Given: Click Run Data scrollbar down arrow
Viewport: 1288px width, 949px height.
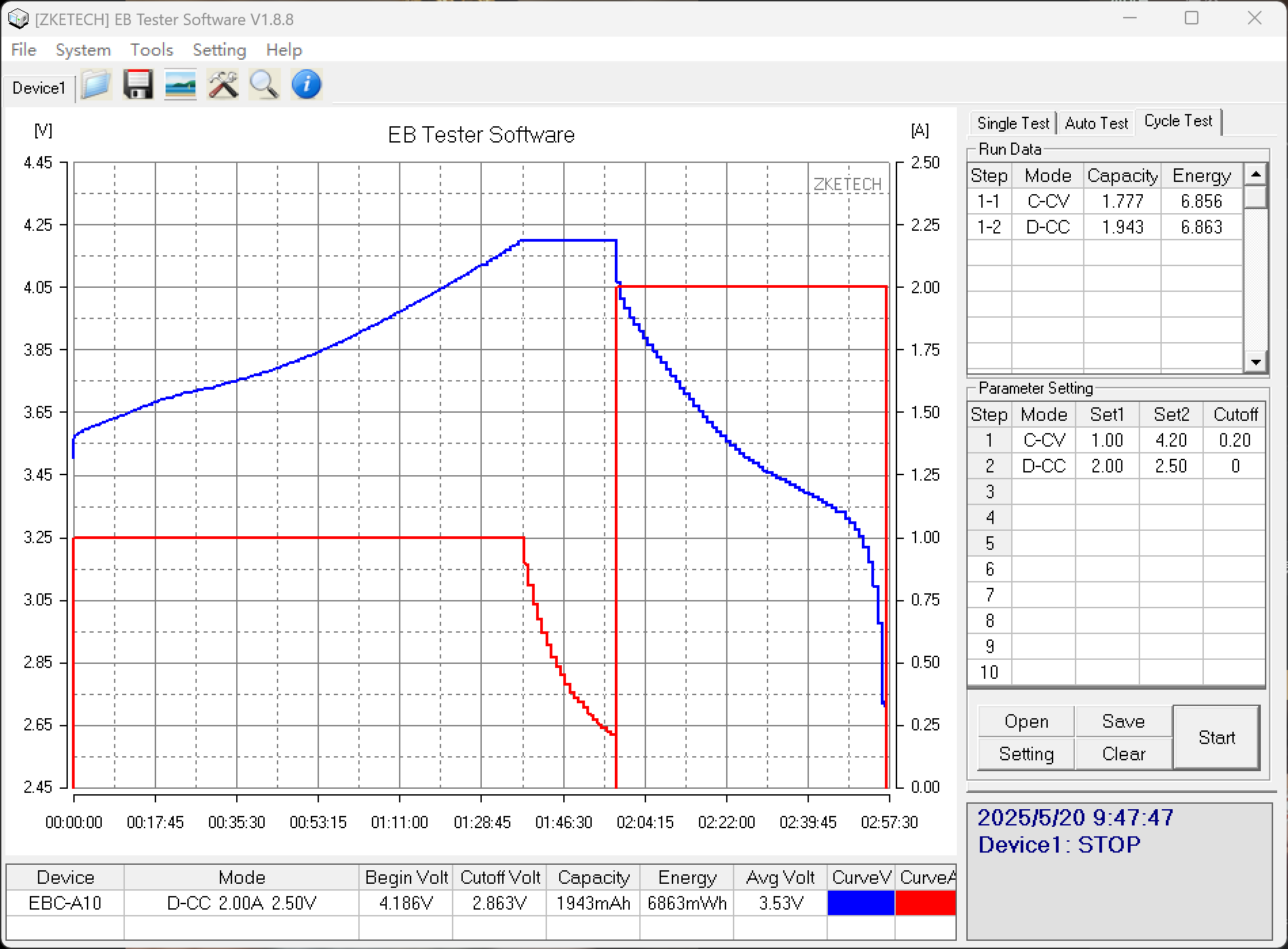Looking at the screenshot, I should click(1255, 362).
